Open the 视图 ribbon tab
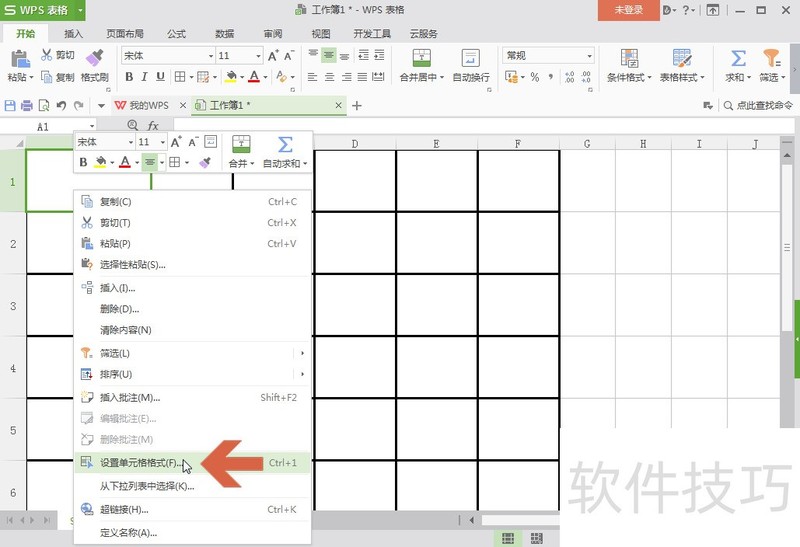 tap(321, 34)
